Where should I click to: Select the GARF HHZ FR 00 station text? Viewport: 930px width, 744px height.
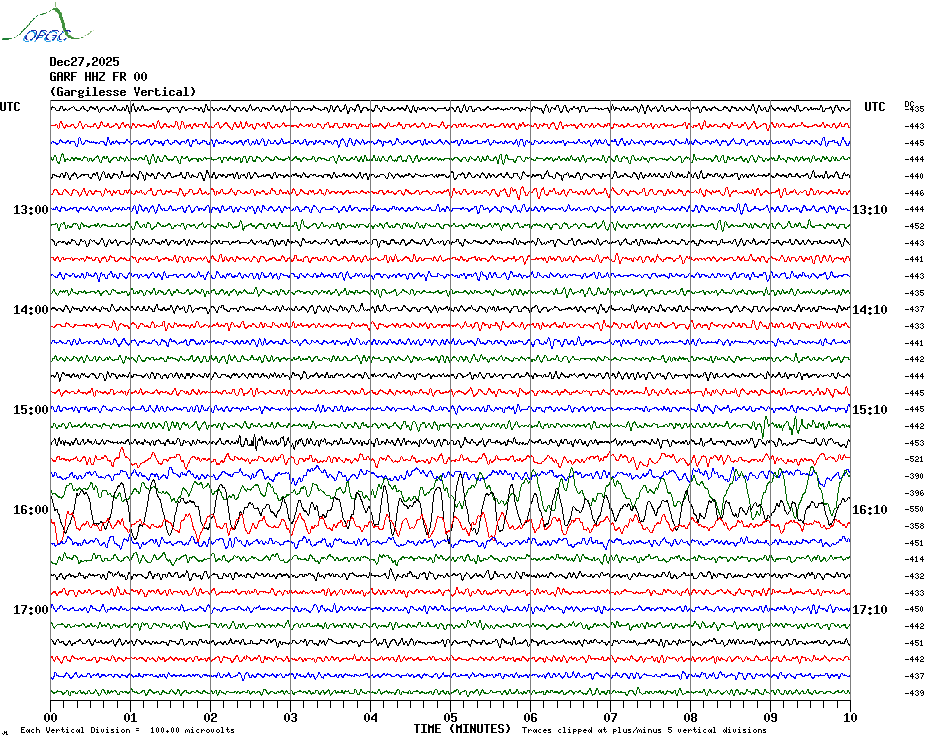click(98, 76)
